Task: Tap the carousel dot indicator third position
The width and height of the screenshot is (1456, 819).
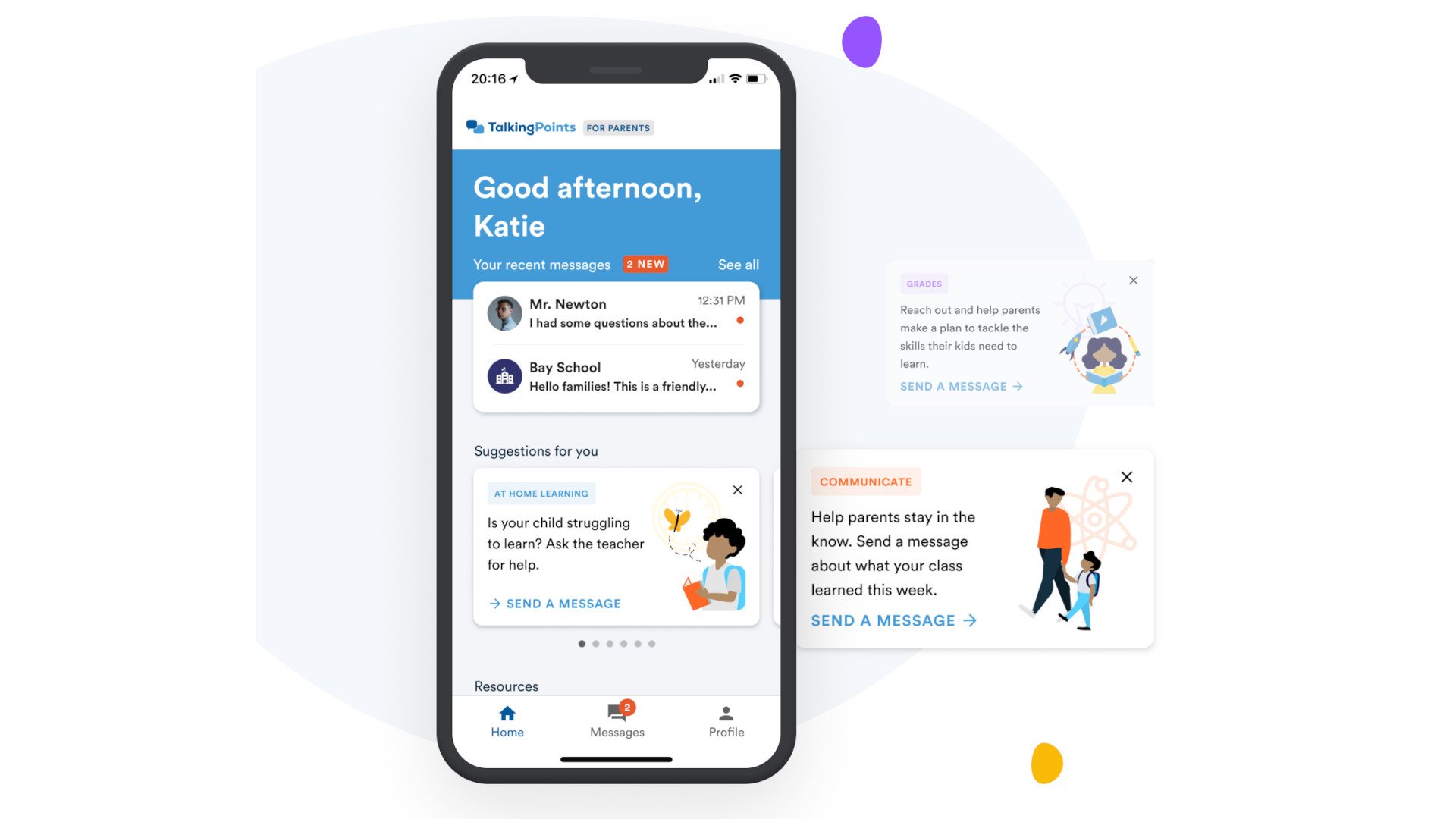Action: pos(609,643)
